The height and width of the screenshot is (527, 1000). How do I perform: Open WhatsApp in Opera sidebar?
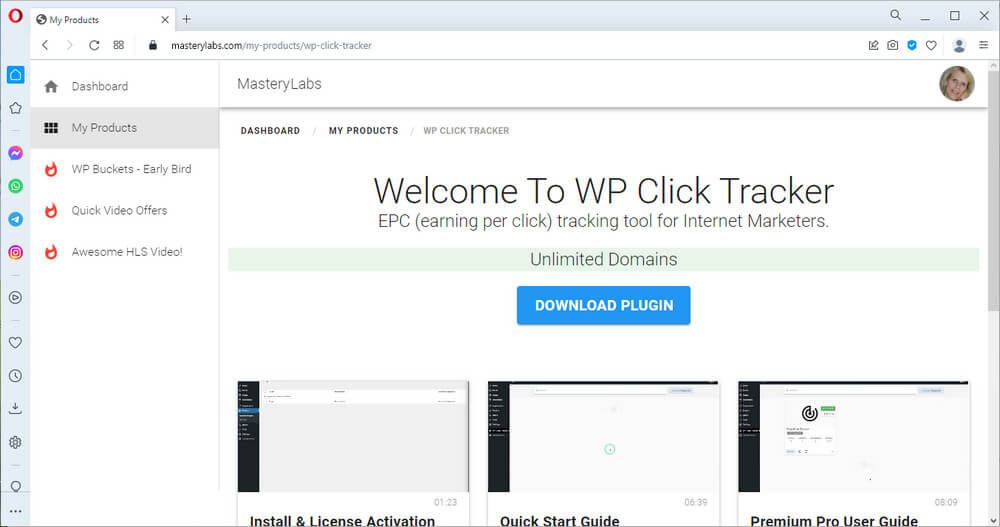pos(15,186)
